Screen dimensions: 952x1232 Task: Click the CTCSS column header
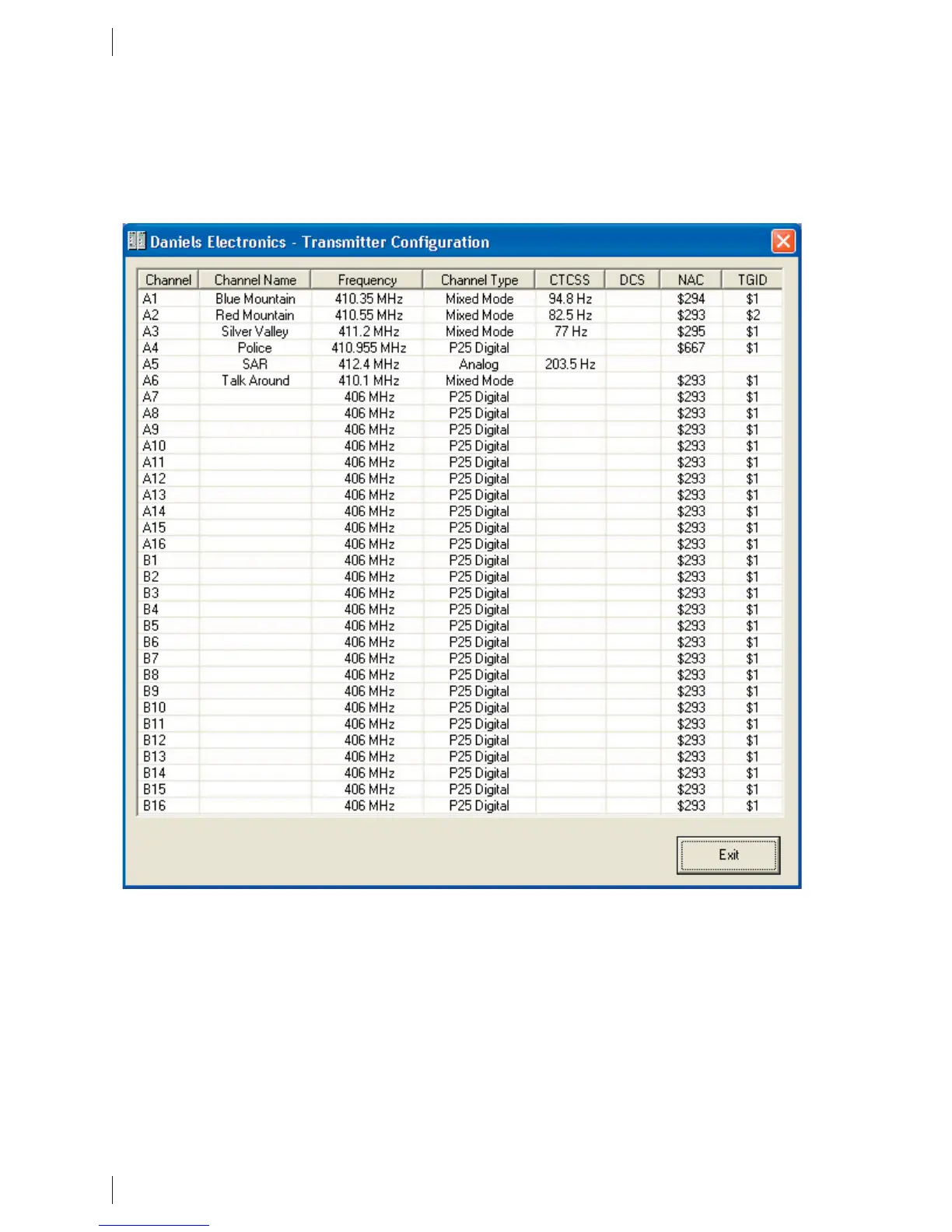click(570, 280)
